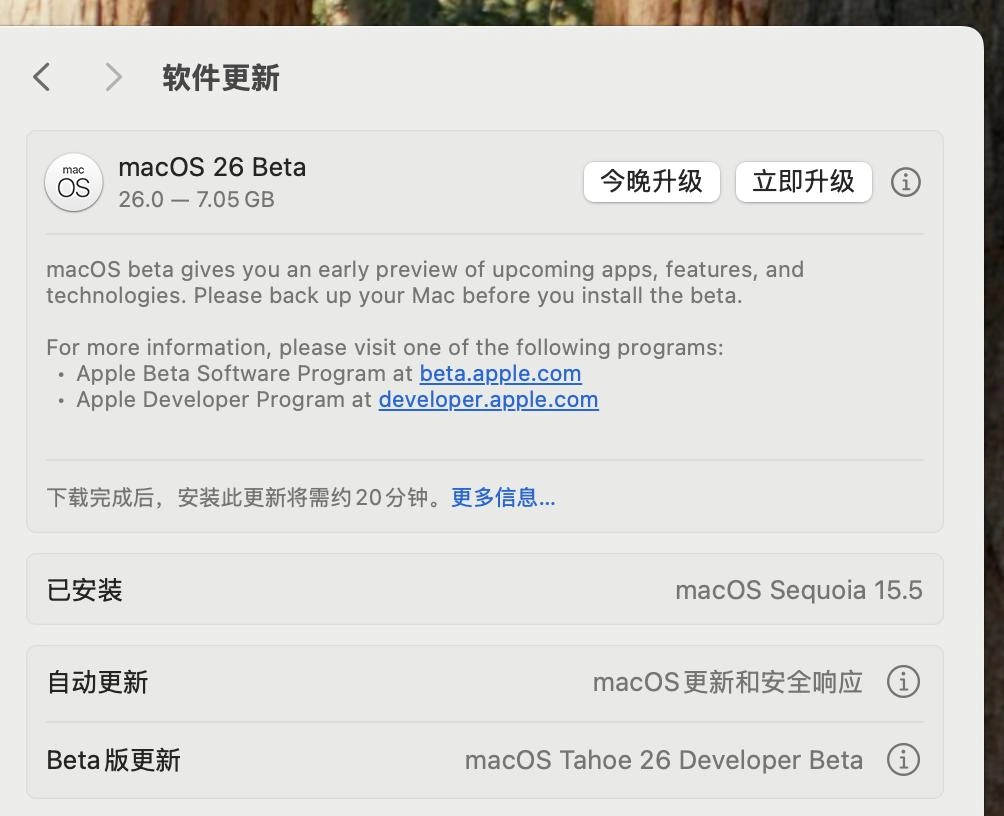Open info for macOS 26 Beta update
The image size is (1004, 816).
click(905, 182)
